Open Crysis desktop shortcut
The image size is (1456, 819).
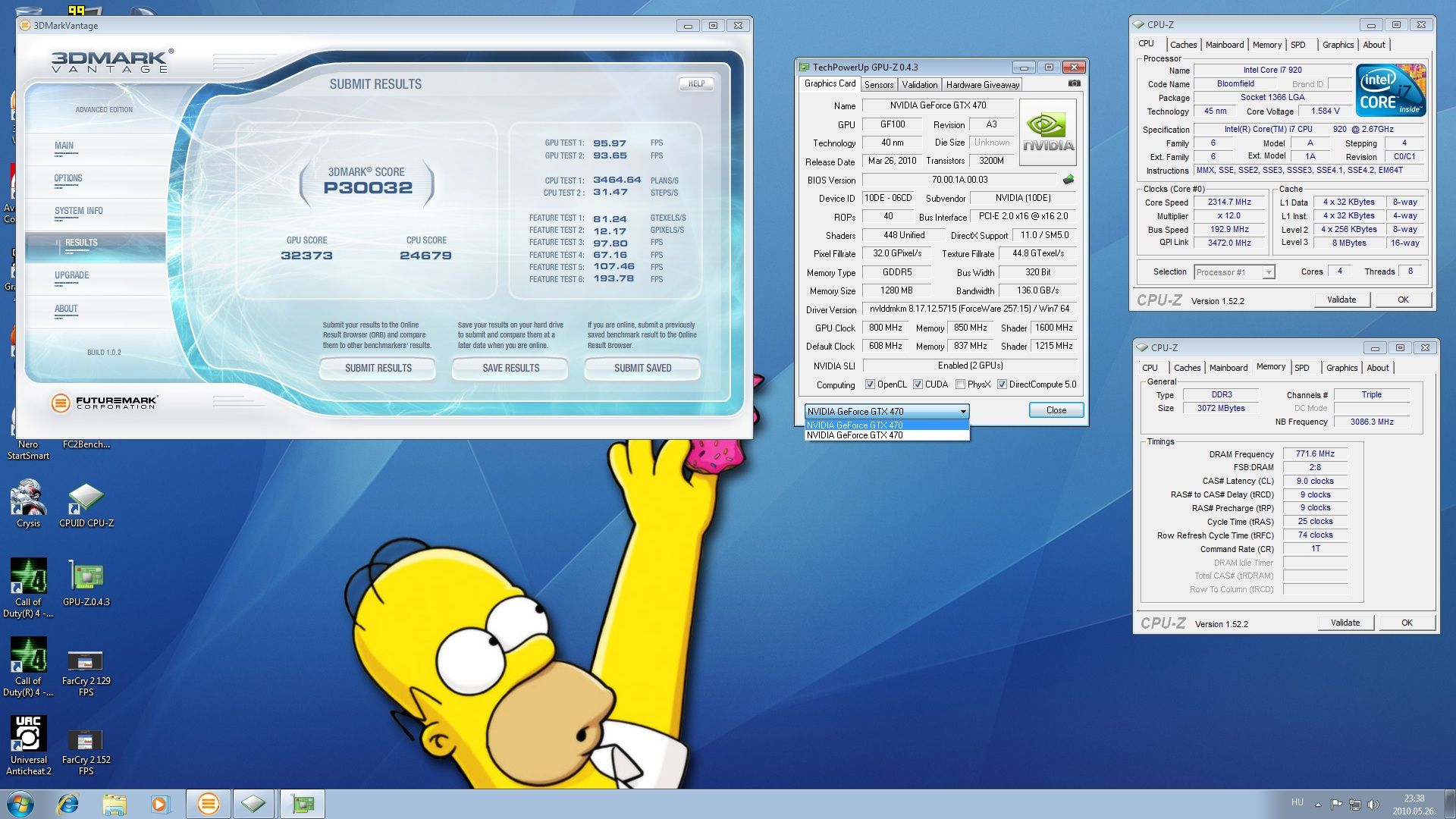(28, 499)
